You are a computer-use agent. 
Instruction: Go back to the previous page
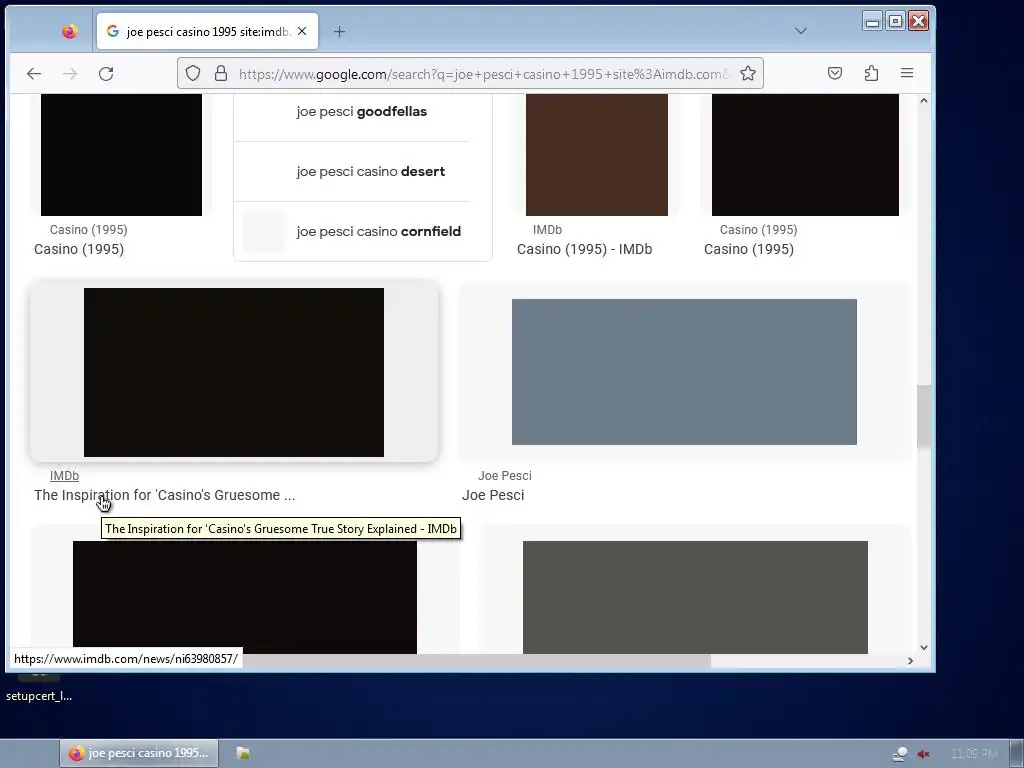pos(34,74)
